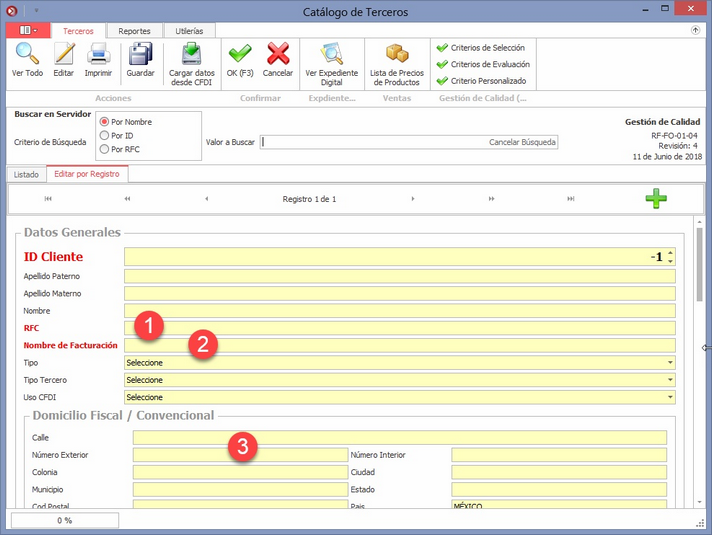Click the Guardar save icon
The height and width of the screenshot is (535, 712).
coord(140,55)
